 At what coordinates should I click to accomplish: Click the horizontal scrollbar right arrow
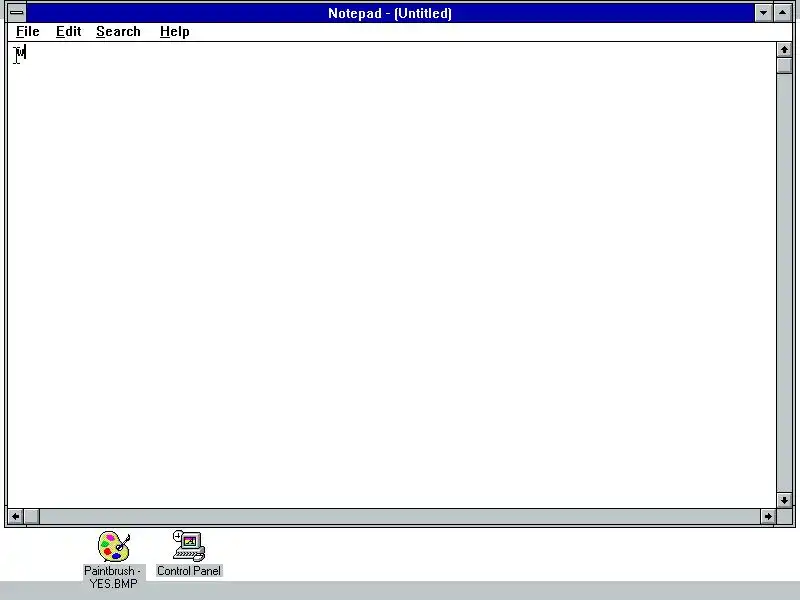point(768,516)
